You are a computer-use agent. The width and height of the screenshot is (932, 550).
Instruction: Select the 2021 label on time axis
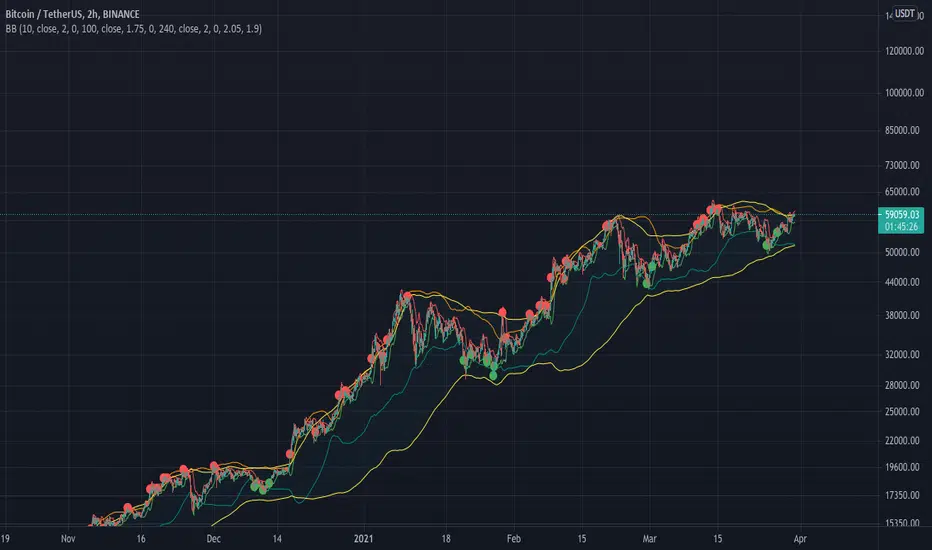click(363, 539)
